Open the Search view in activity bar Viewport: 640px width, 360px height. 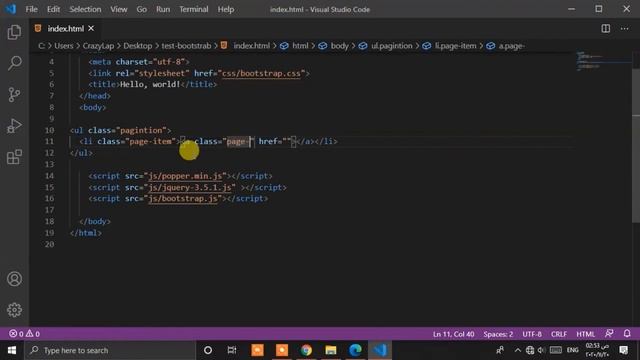(14, 63)
